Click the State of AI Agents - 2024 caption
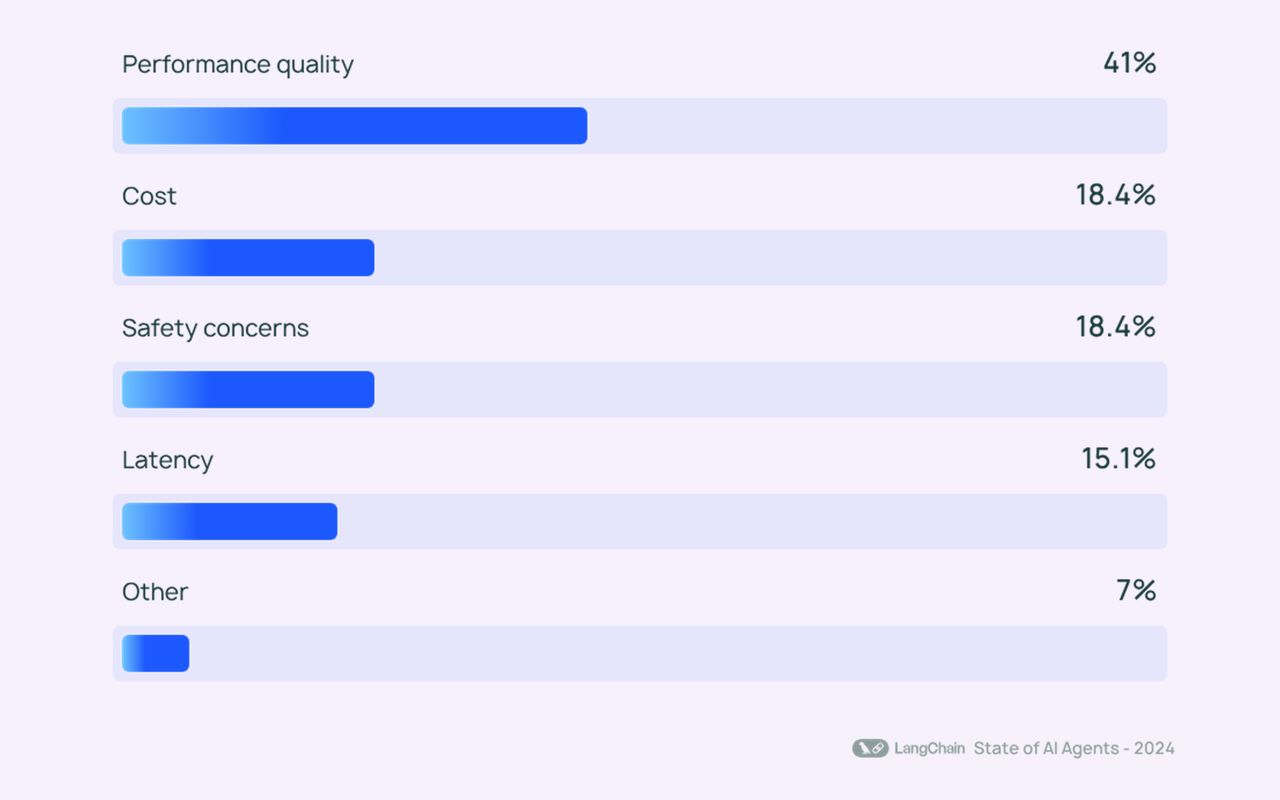1280x800 pixels. (1074, 748)
